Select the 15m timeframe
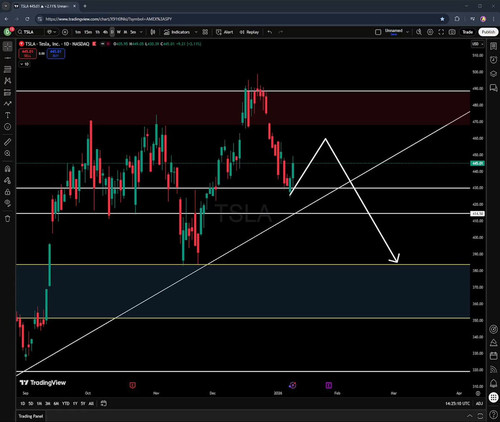The height and width of the screenshot is (422, 500). pos(88,32)
